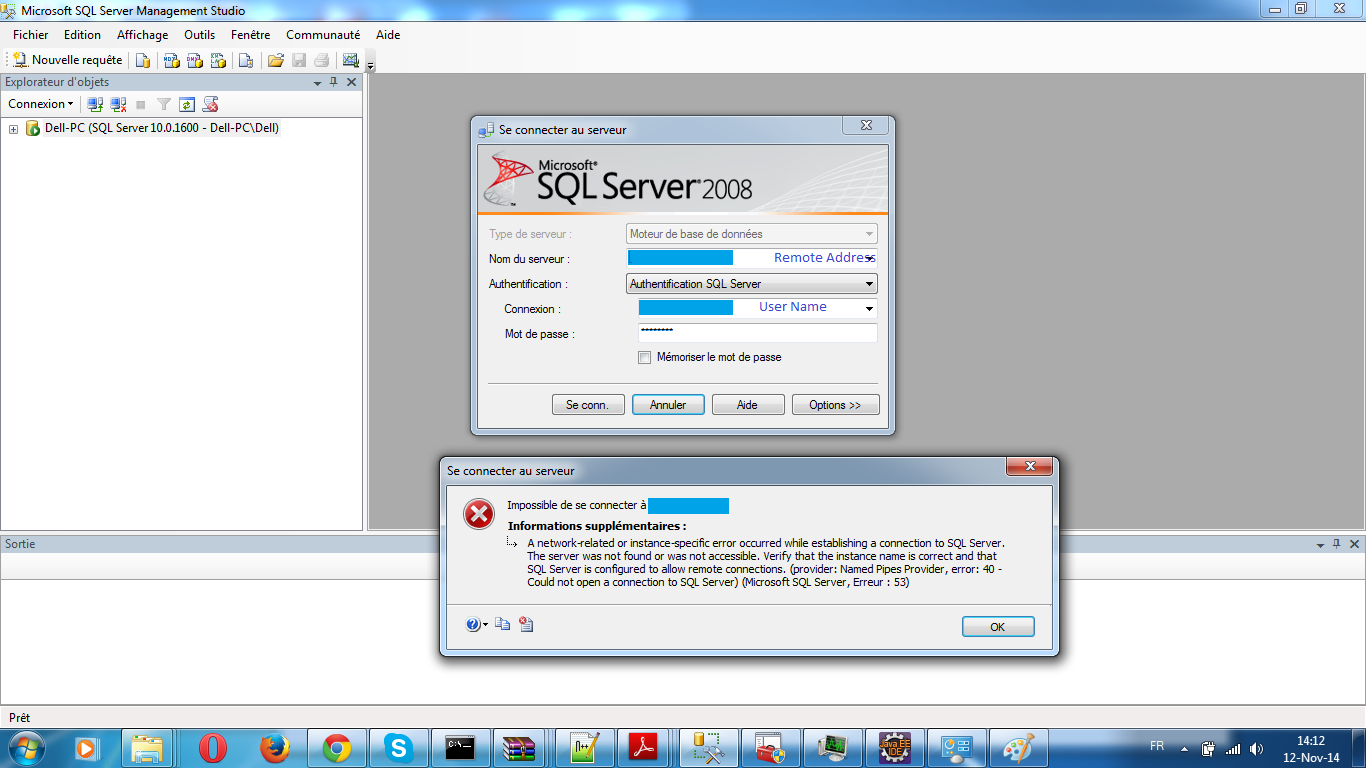Viewport: 1366px width, 768px height.
Task: Open the Aide menu
Action: pyautogui.click(x=388, y=35)
